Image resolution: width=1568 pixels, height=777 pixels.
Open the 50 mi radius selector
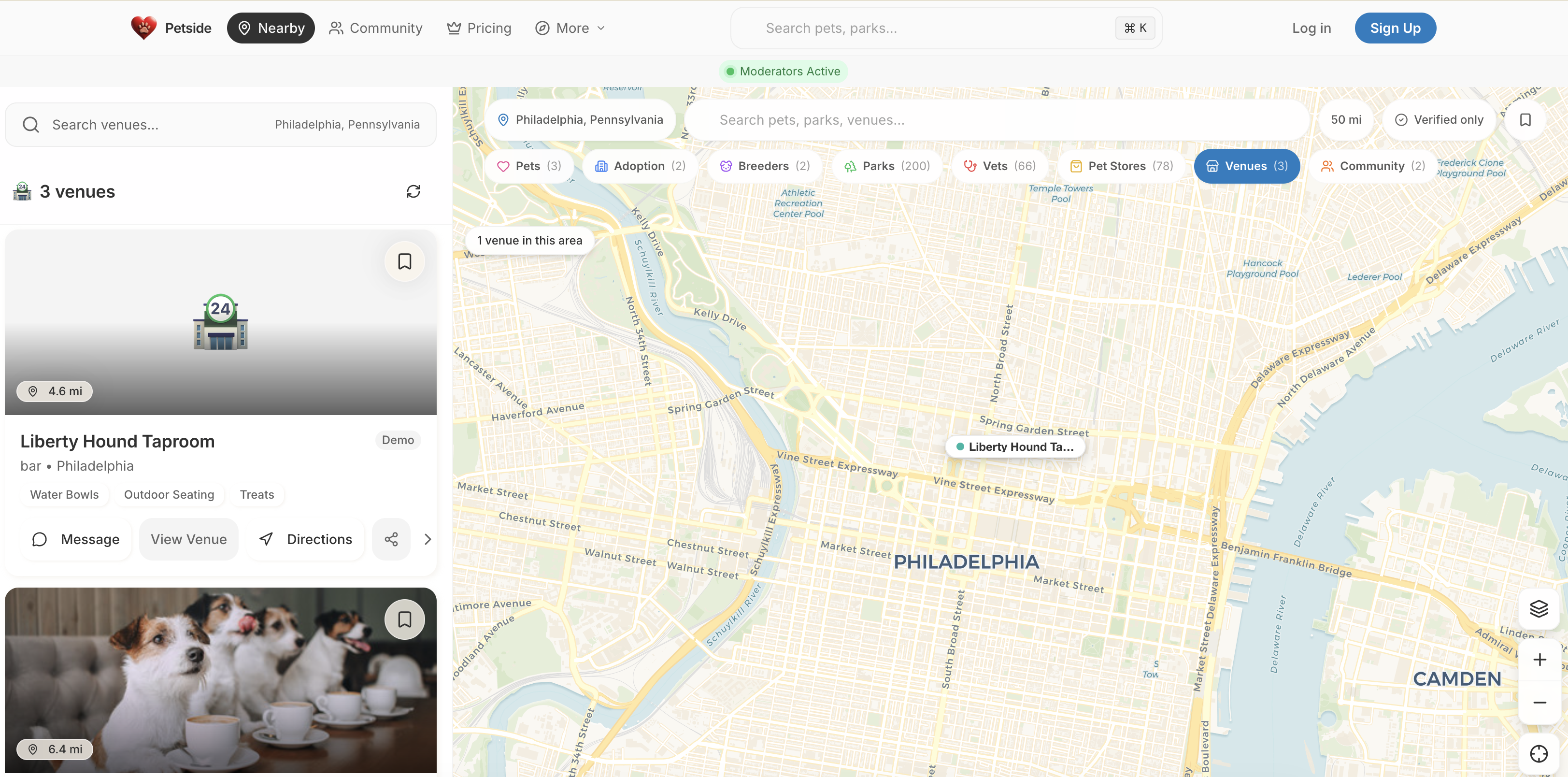coord(1346,119)
